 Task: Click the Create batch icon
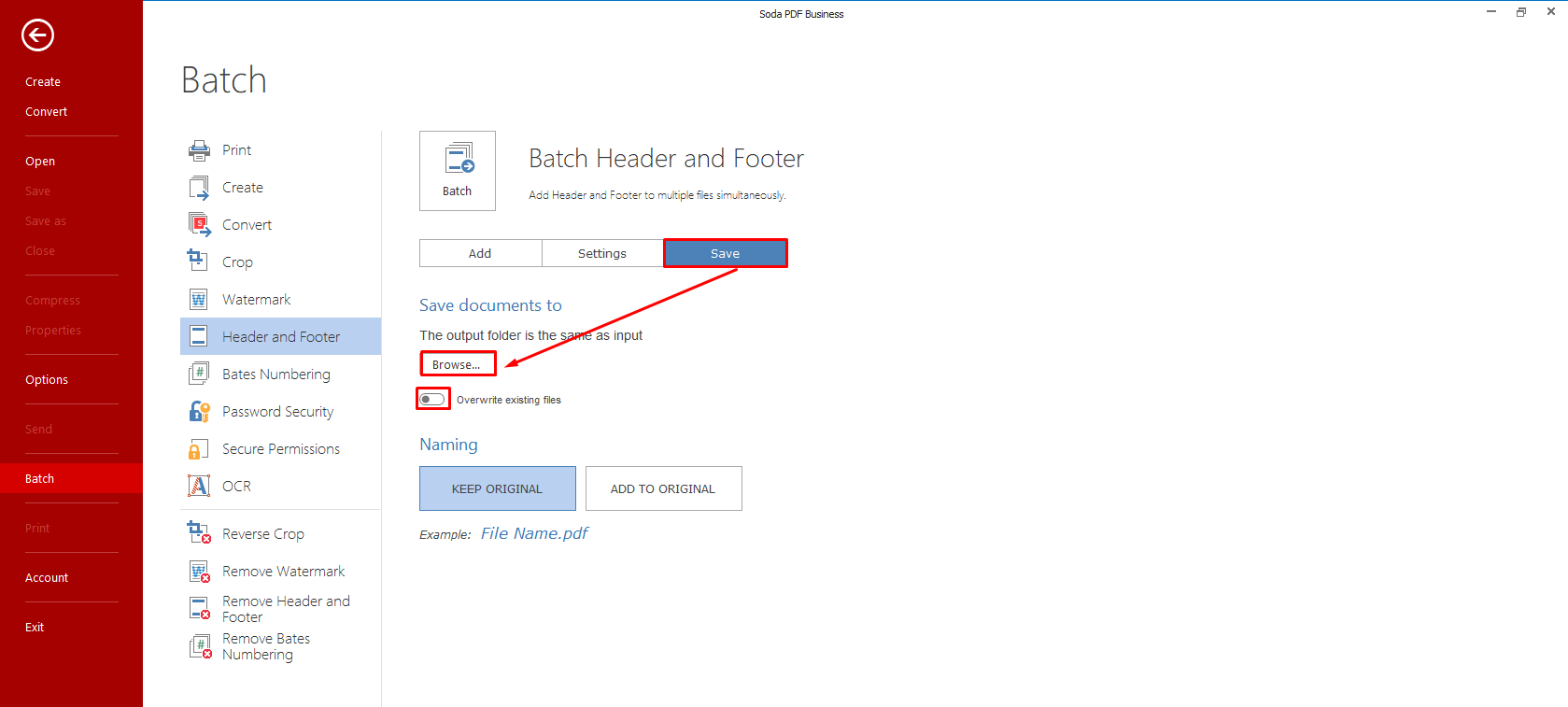click(x=199, y=188)
